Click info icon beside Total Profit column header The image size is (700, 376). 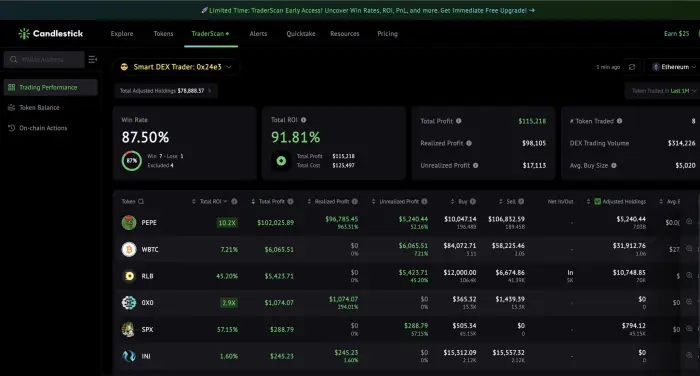pos(290,201)
